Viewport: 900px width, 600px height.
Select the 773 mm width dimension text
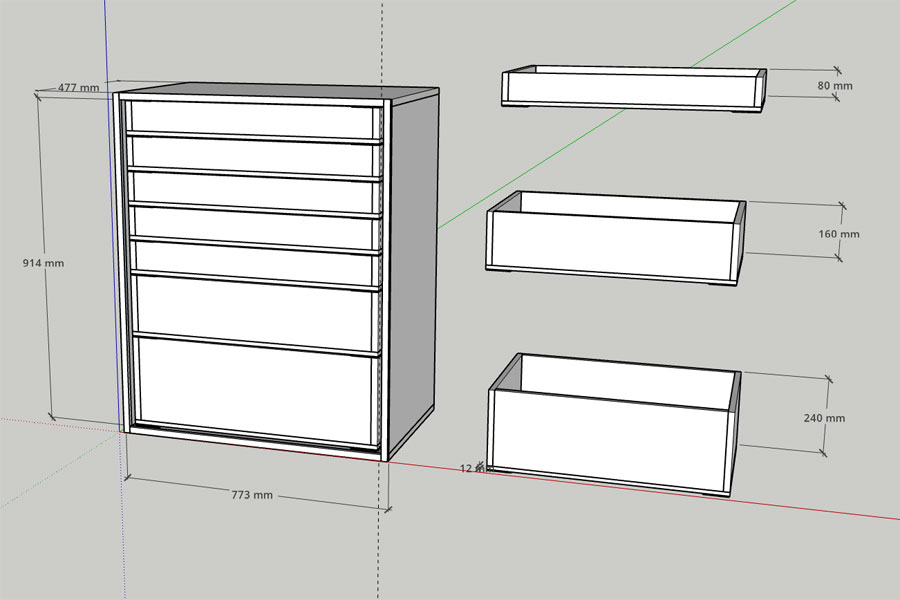[x=252, y=495]
